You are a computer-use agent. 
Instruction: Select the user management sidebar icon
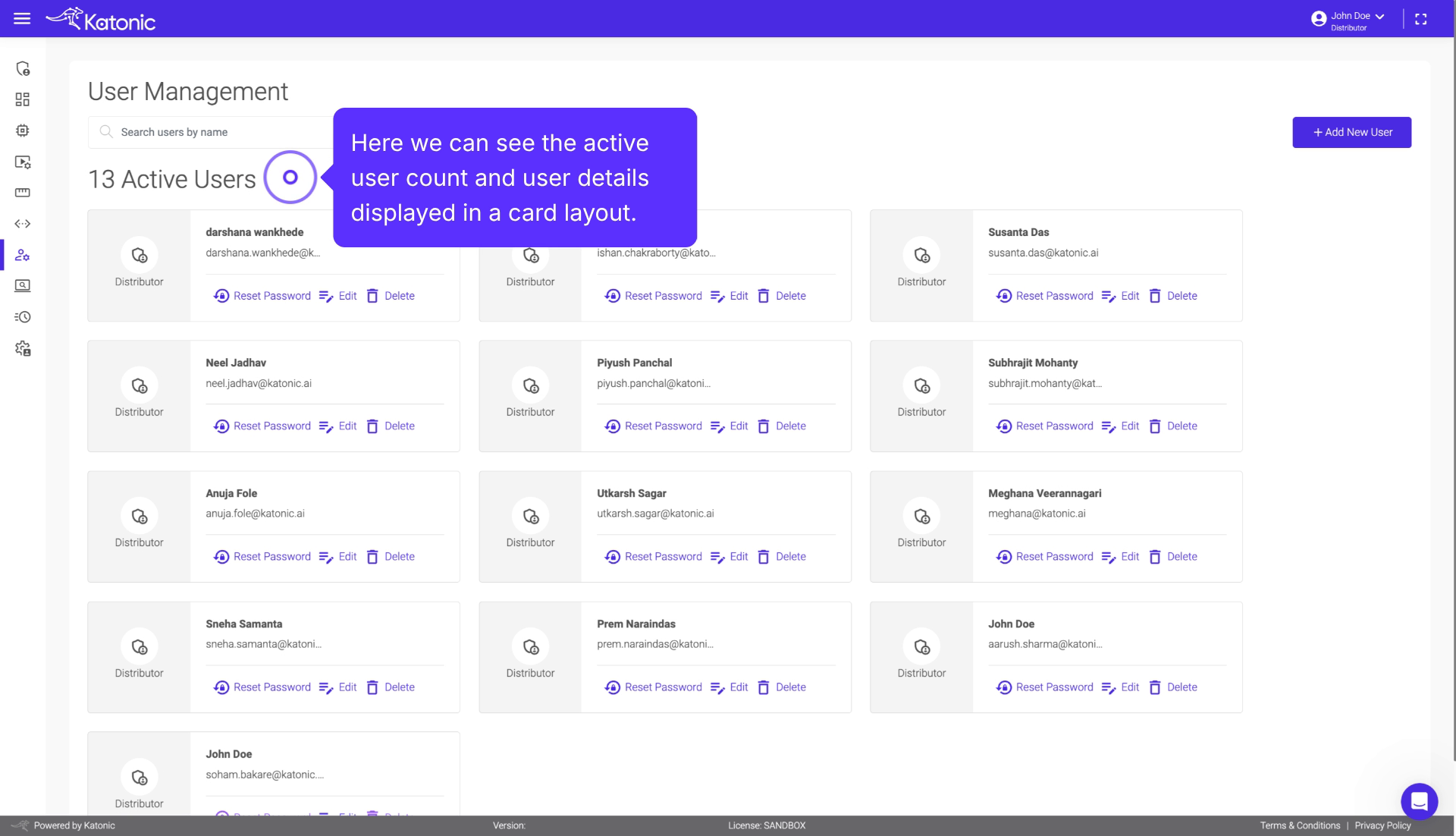pyautogui.click(x=23, y=255)
